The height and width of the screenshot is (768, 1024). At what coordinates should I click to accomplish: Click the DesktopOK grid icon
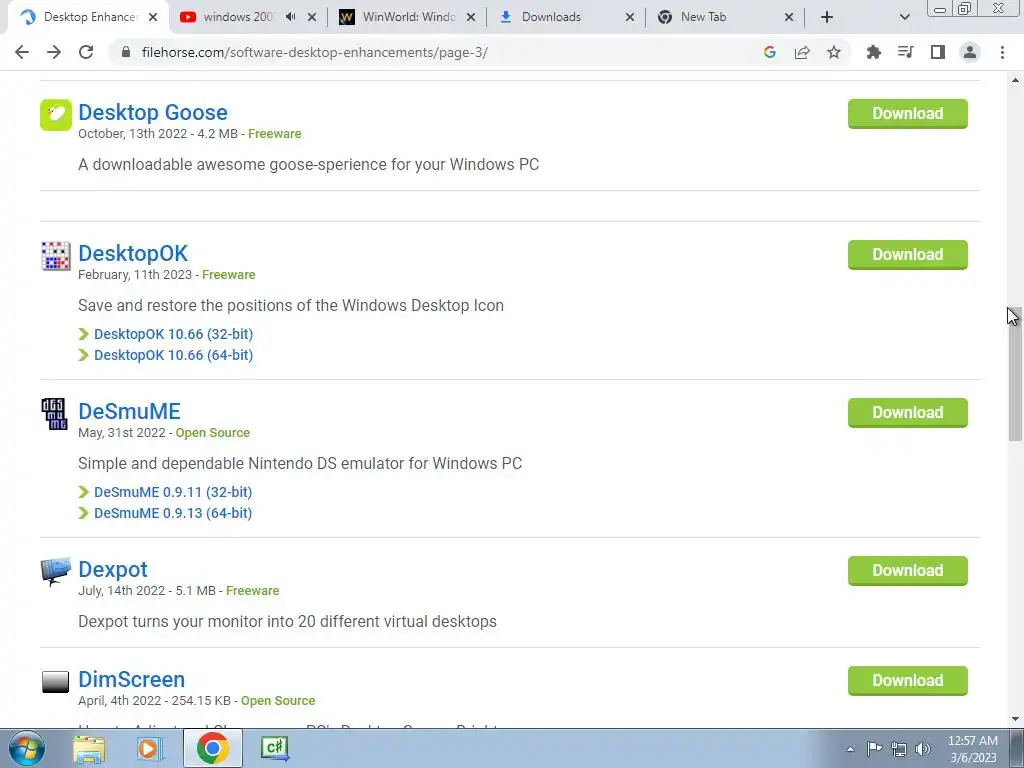[56, 256]
